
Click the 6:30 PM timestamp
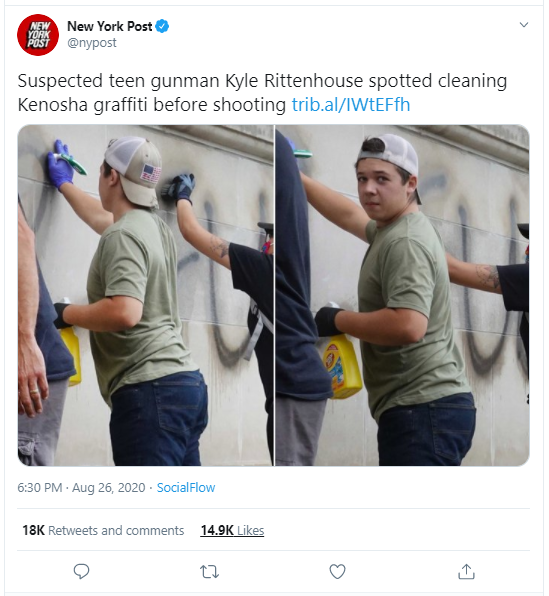click(40, 488)
